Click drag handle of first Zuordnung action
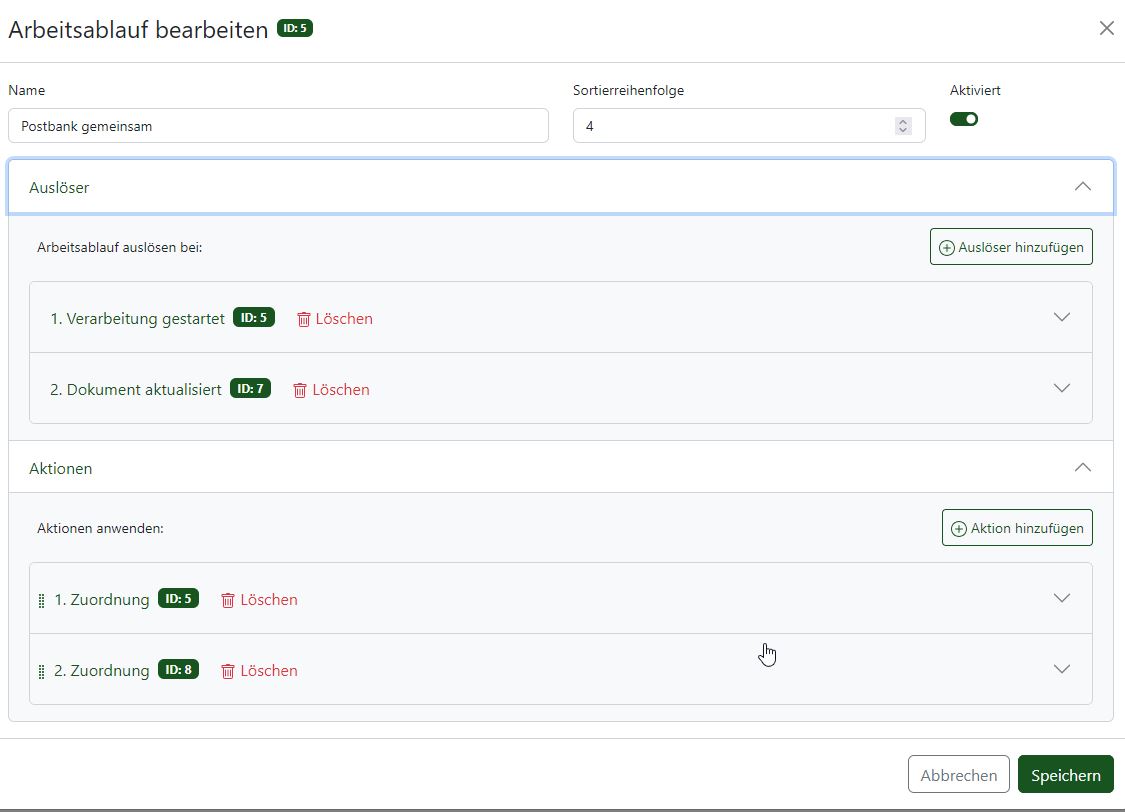 [x=42, y=601]
